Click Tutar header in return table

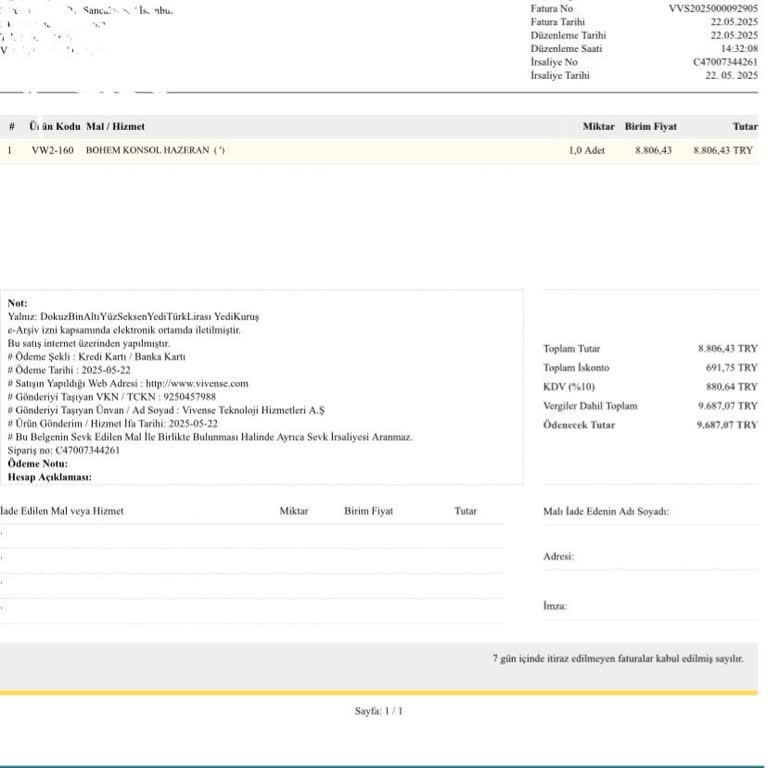pos(465,511)
